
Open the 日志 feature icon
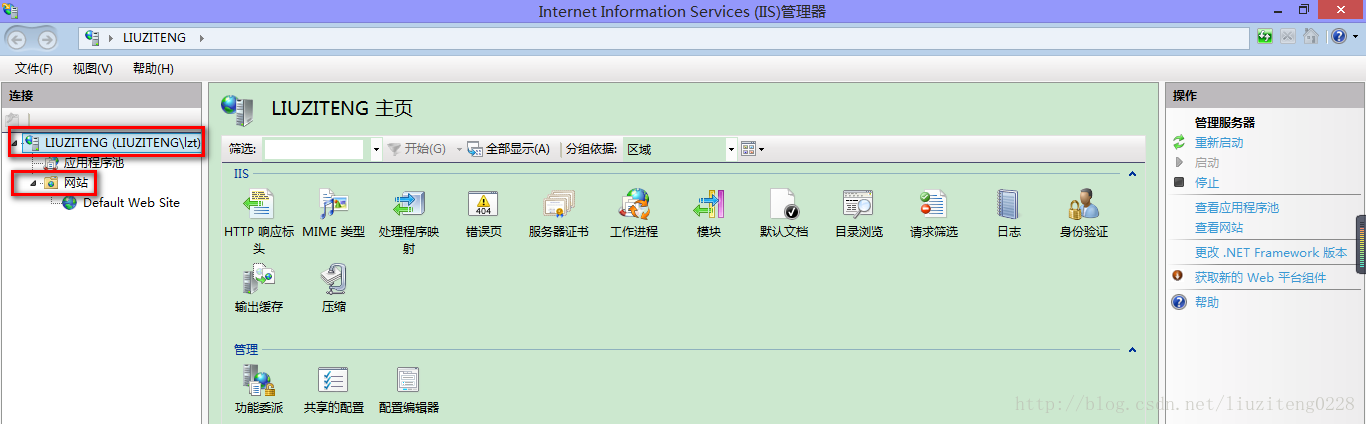pyautogui.click(x=1009, y=204)
